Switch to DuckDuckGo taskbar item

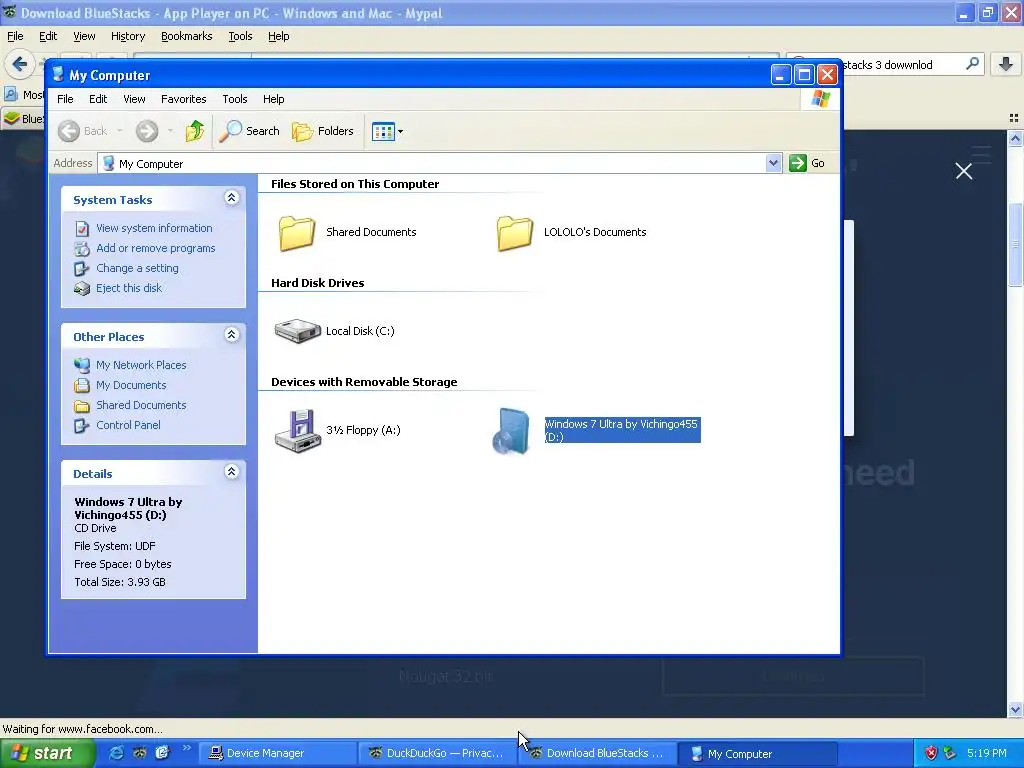(x=438, y=754)
